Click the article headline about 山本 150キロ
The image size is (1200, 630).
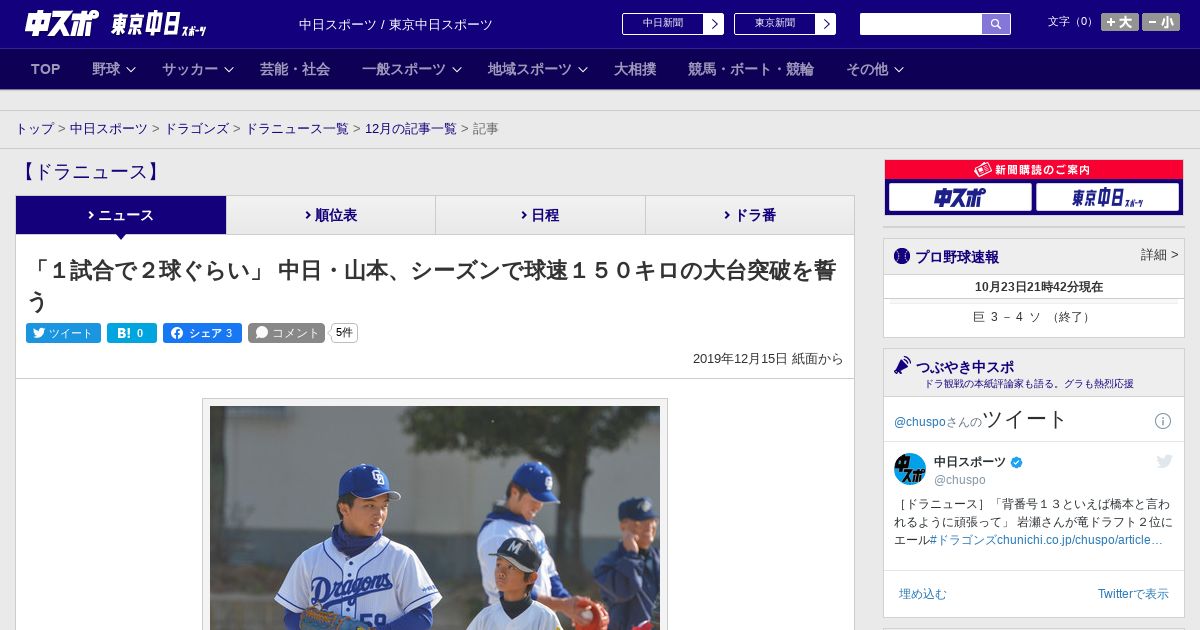(431, 285)
